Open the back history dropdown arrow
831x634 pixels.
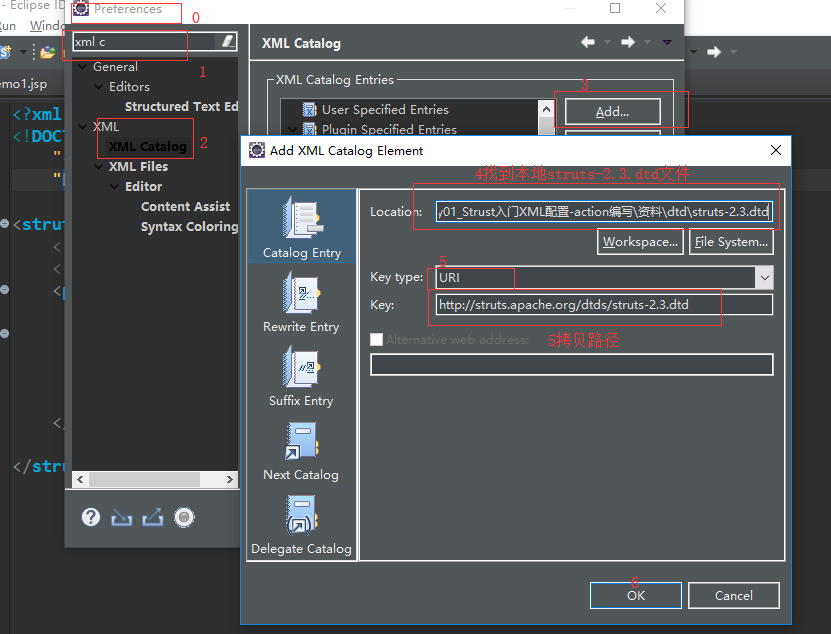point(607,42)
